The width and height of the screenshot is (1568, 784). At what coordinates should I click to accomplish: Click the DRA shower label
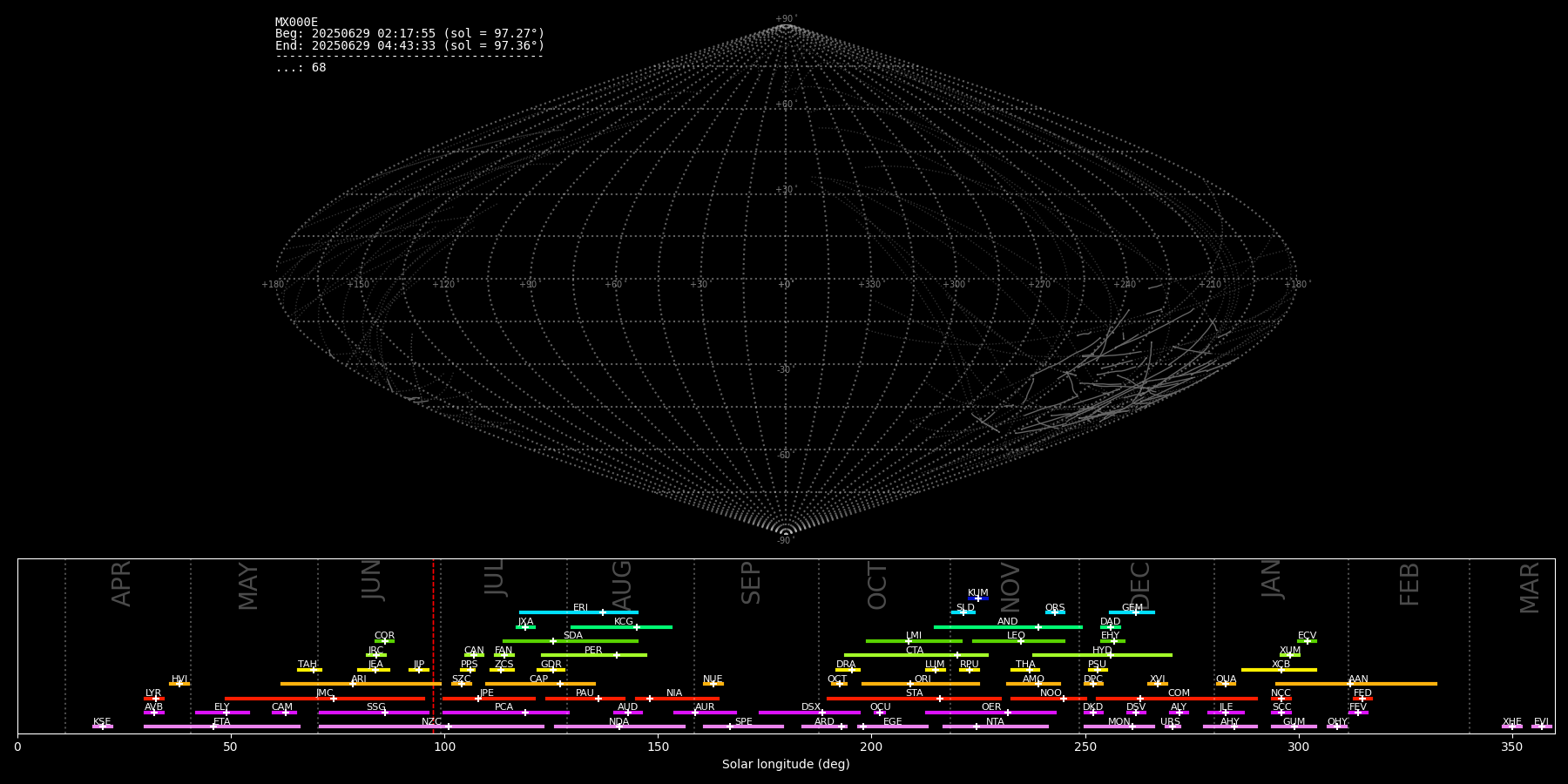click(x=846, y=664)
